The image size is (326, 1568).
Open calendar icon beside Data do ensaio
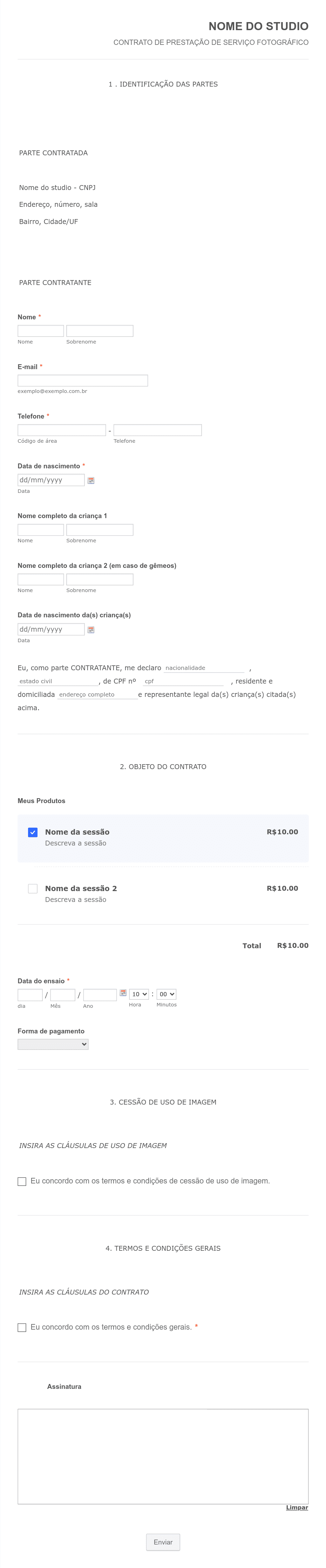(x=123, y=993)
